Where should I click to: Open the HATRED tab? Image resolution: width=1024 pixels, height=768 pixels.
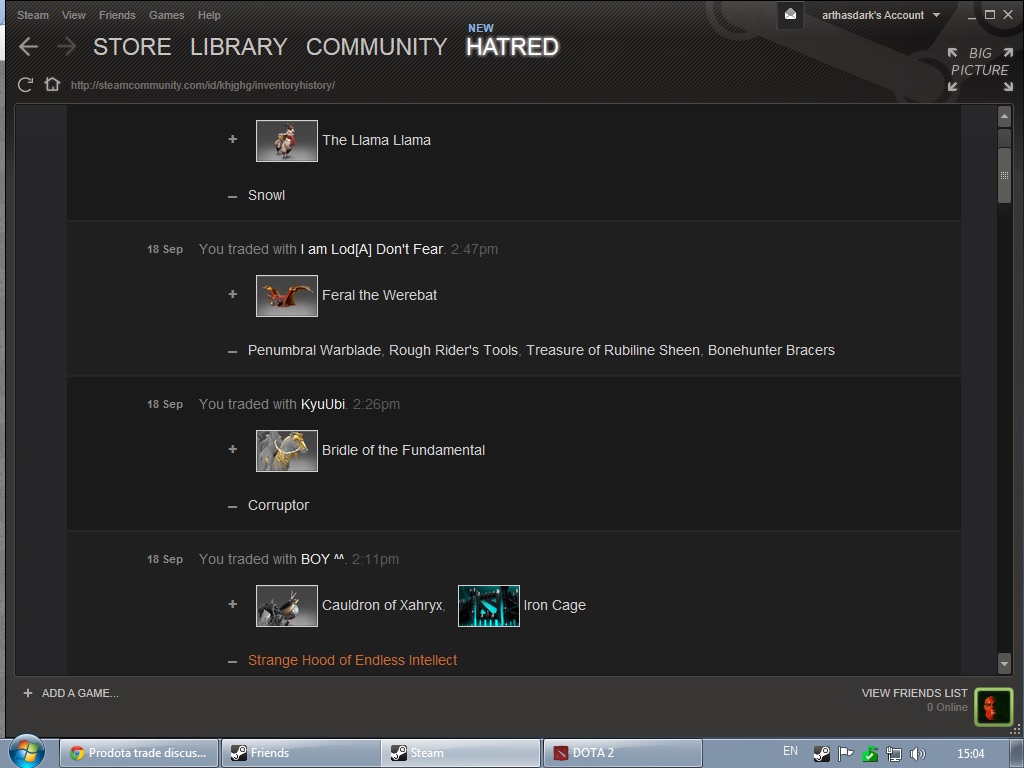click(513, 47)
